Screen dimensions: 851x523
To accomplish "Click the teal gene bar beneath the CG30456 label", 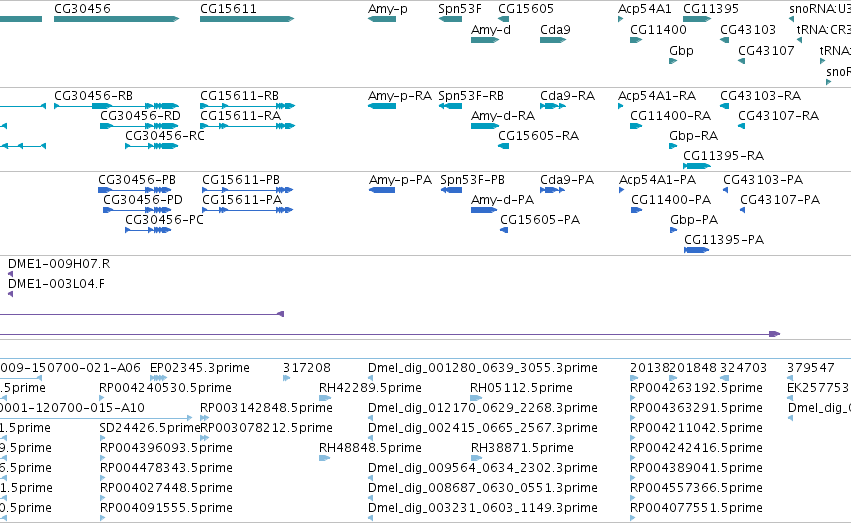I will point(116,19).
